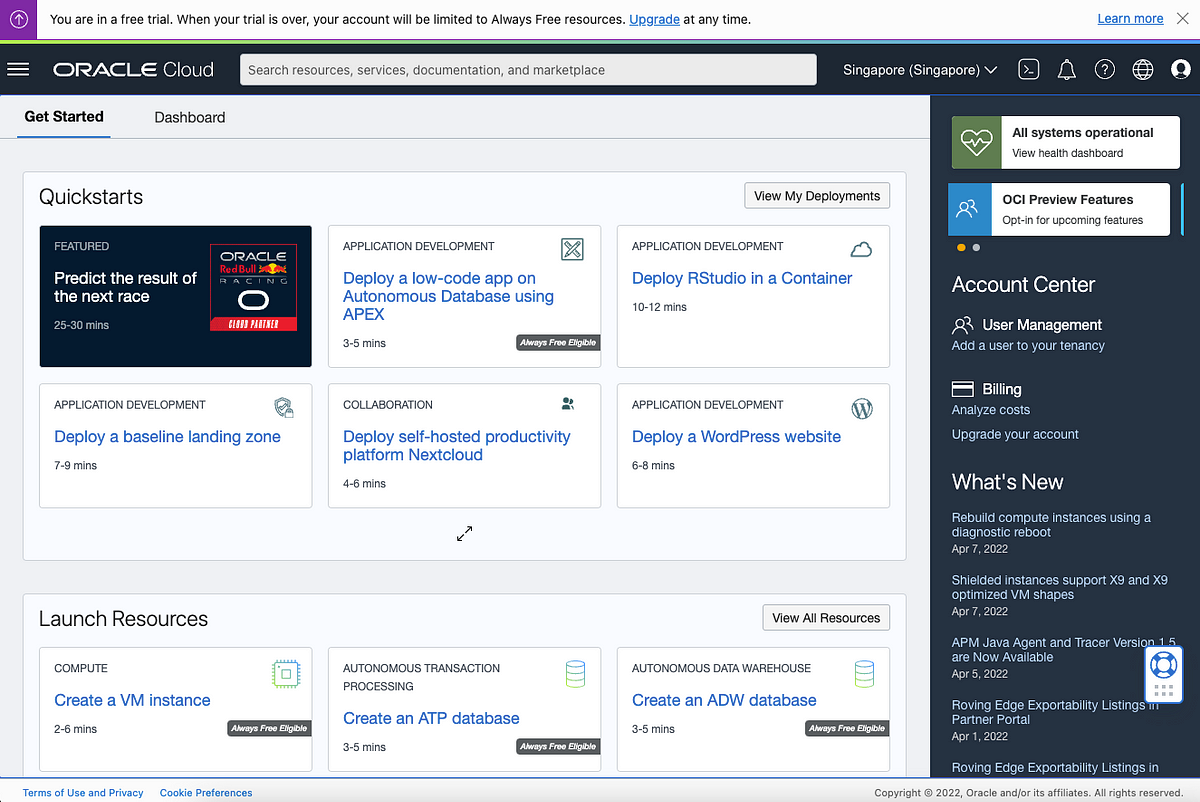Select the first orange carousel dot
This screenshot has height=802, width=1200.
point(961,247)
